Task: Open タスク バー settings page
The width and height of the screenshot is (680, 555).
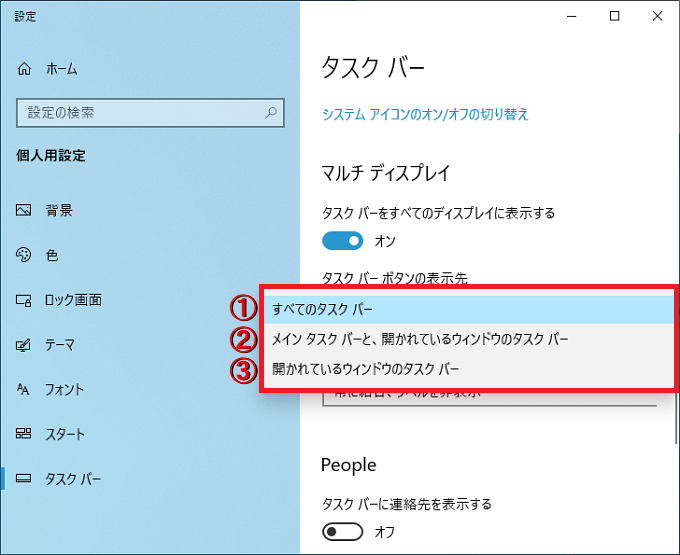Action: 150,478
